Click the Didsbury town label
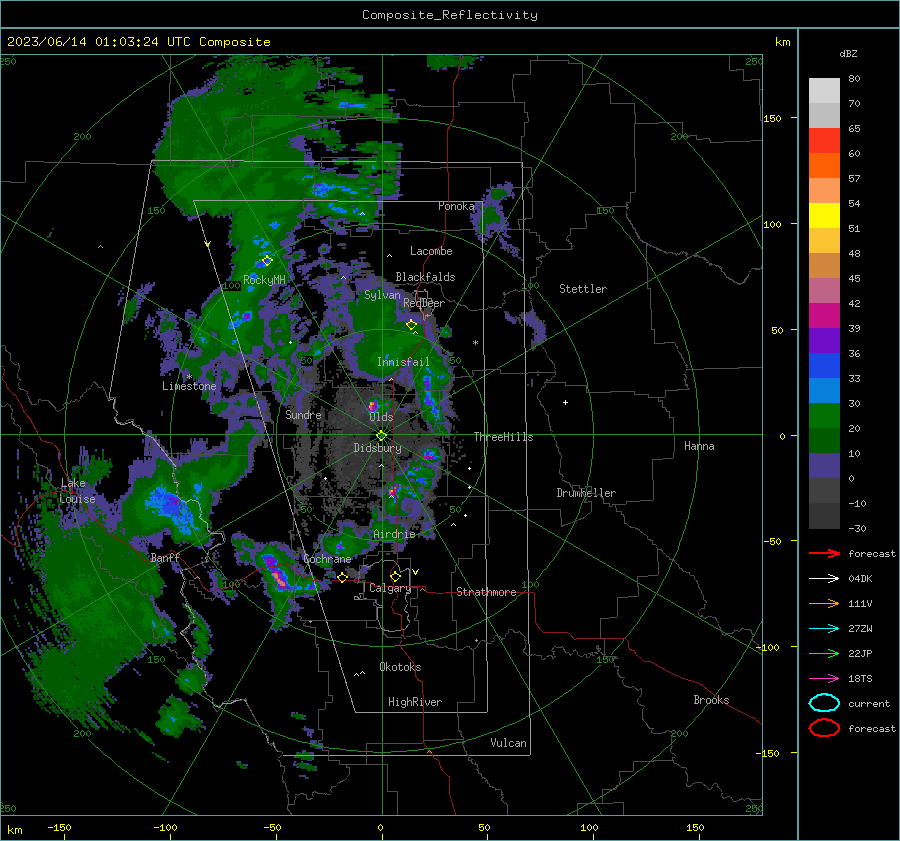900x841 pixels. point(378,448)
